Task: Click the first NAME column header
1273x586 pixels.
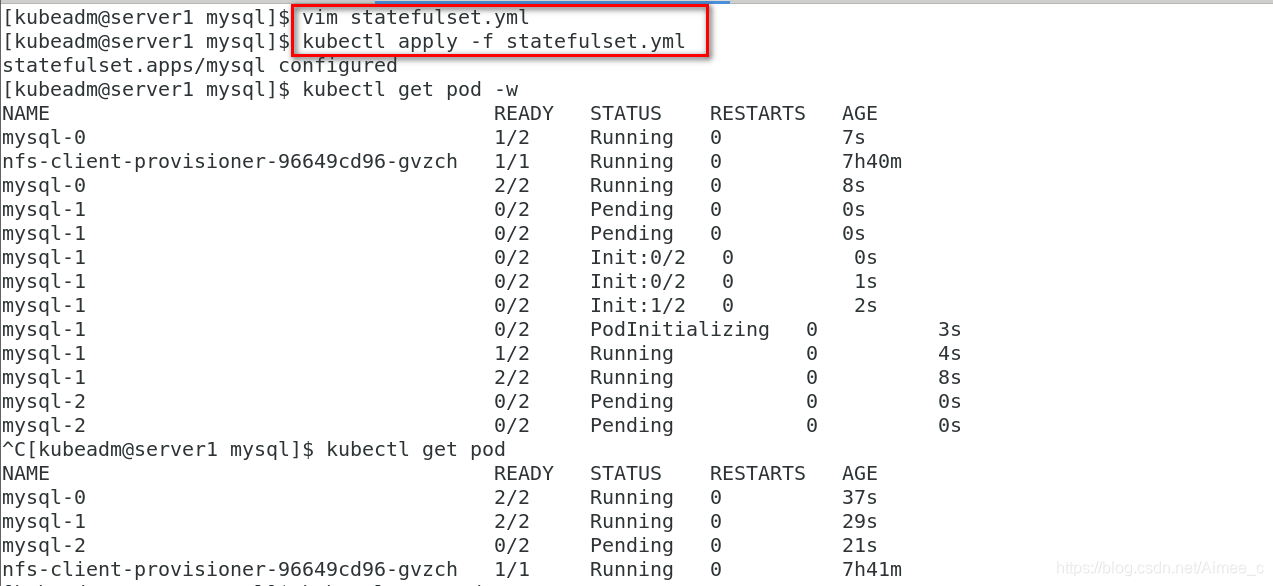Action: [26, 114]
